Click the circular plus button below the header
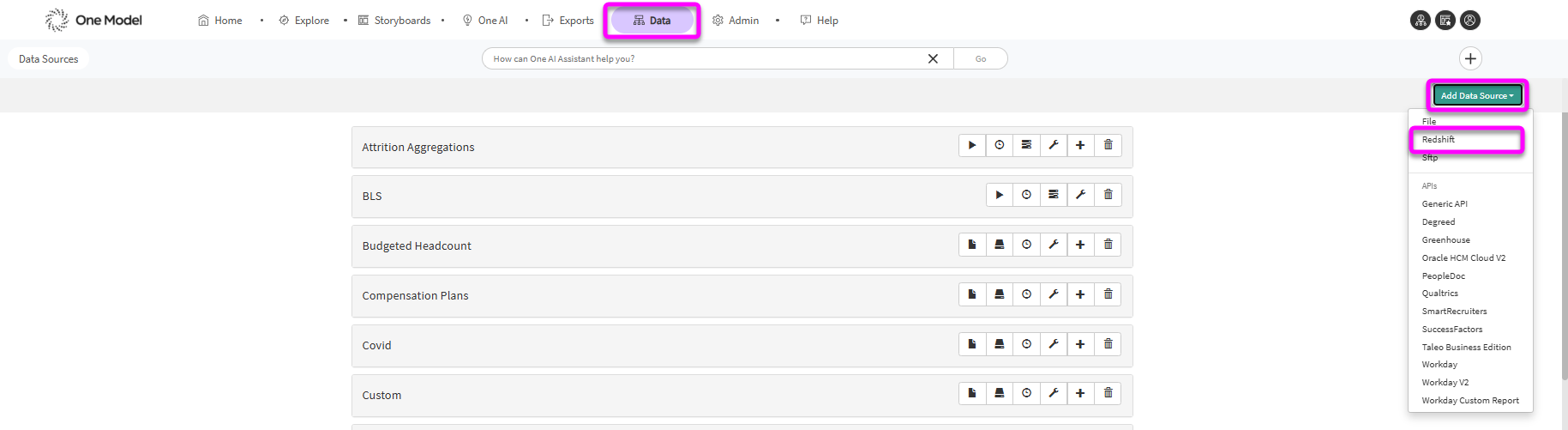Image resolution: width=1568 pixels, height=430 pixels. [1470, 58]
